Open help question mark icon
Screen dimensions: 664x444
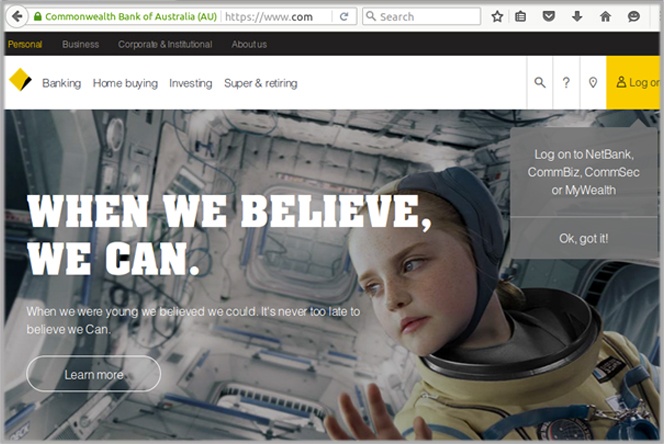566,82
